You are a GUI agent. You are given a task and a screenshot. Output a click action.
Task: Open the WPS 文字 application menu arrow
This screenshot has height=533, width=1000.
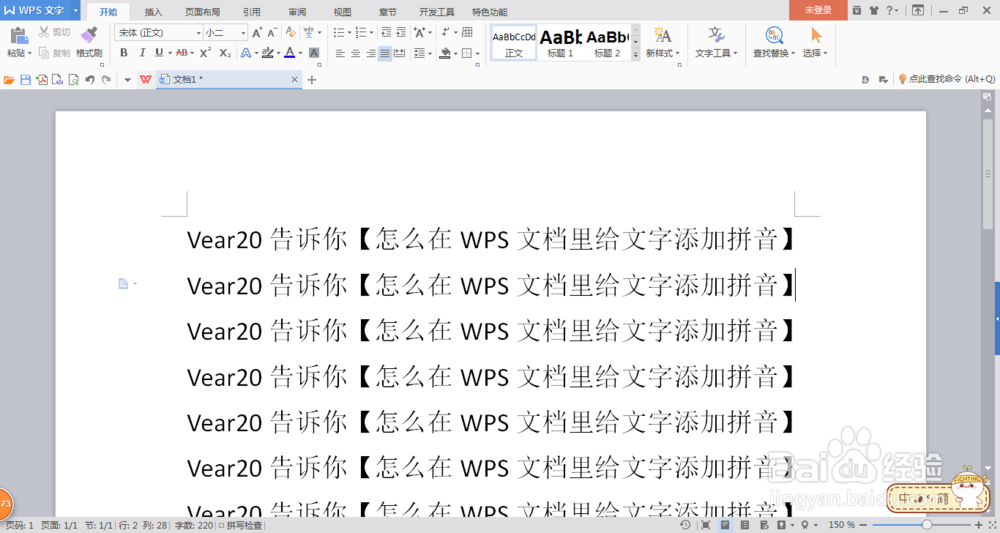pos(75,10)
